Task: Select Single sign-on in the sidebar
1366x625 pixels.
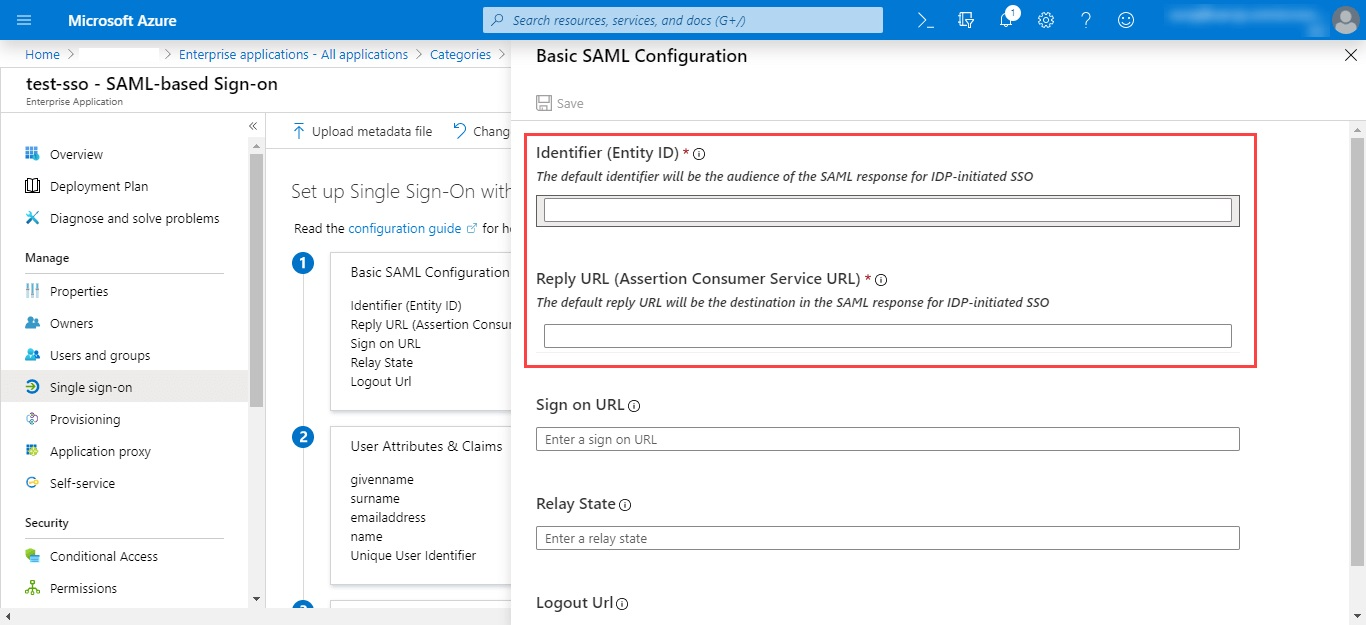Action: (125, 387)
